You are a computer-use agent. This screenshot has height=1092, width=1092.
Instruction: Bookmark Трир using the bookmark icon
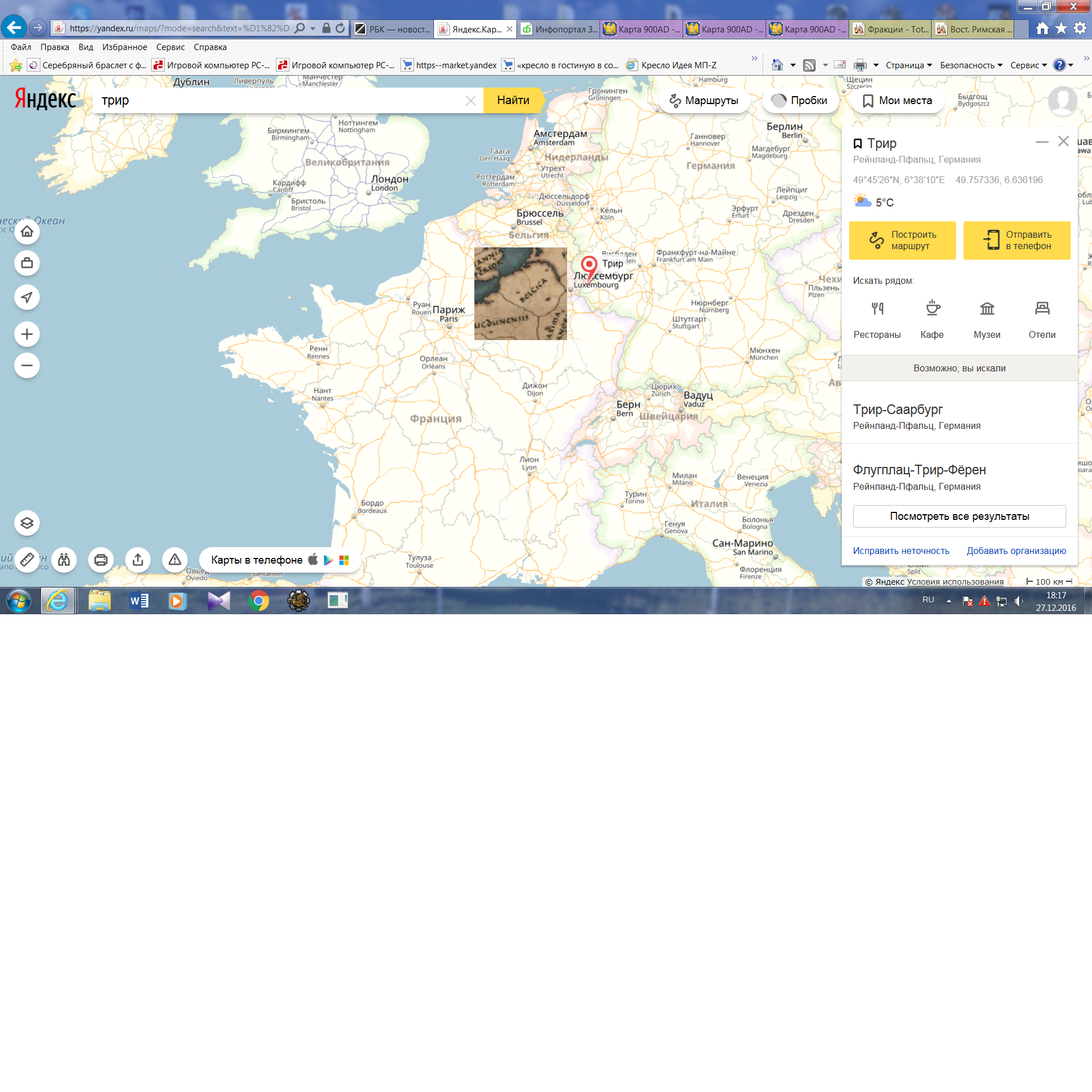pos(858,144)
